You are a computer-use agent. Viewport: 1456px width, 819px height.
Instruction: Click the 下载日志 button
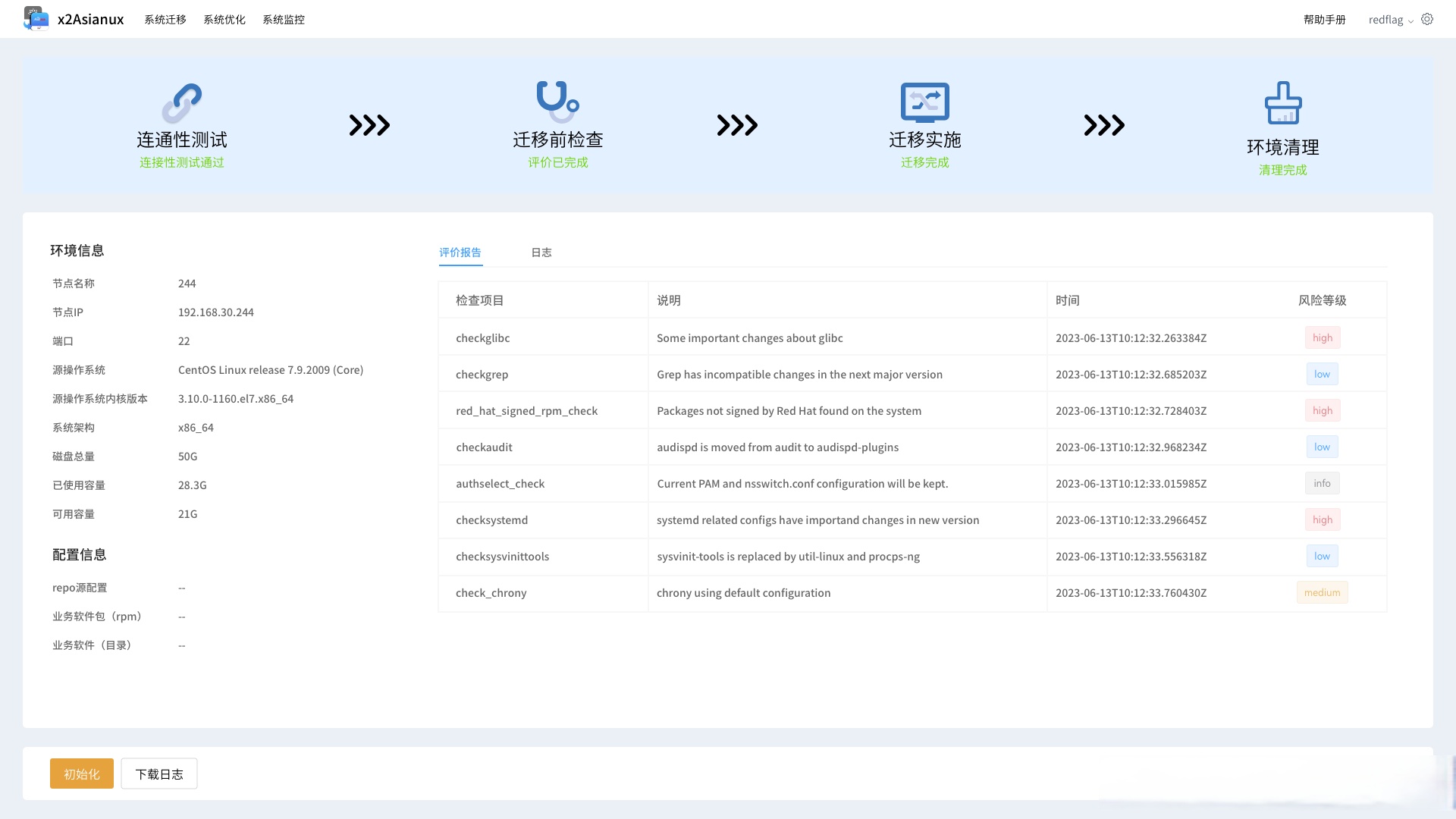(x=158, y=773)
